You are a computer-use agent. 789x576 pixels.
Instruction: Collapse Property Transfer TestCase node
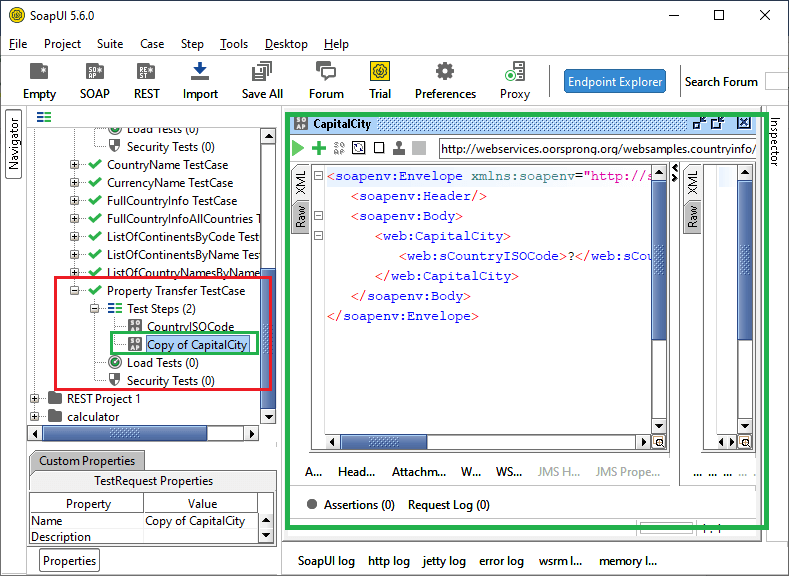pyautogui.click(x=74, y=291)
